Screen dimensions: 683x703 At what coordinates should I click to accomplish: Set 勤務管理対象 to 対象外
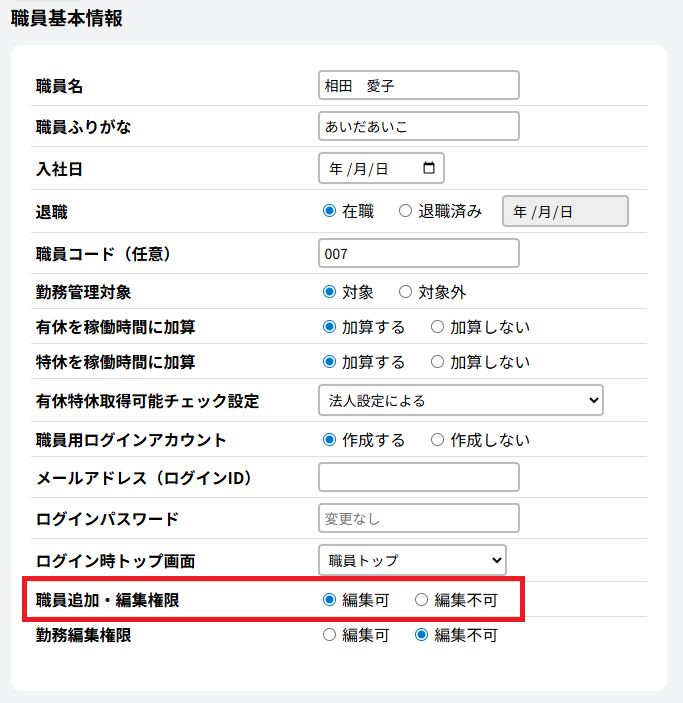click(405, 293)
